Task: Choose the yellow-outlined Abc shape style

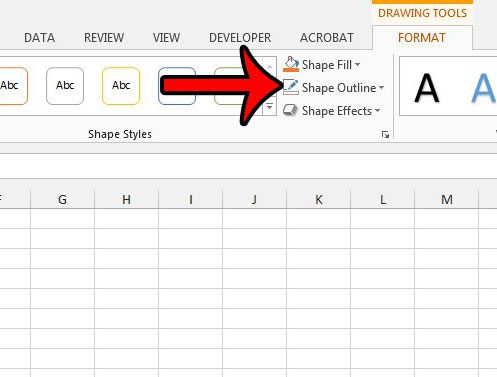Action: [x=121, y=86]
